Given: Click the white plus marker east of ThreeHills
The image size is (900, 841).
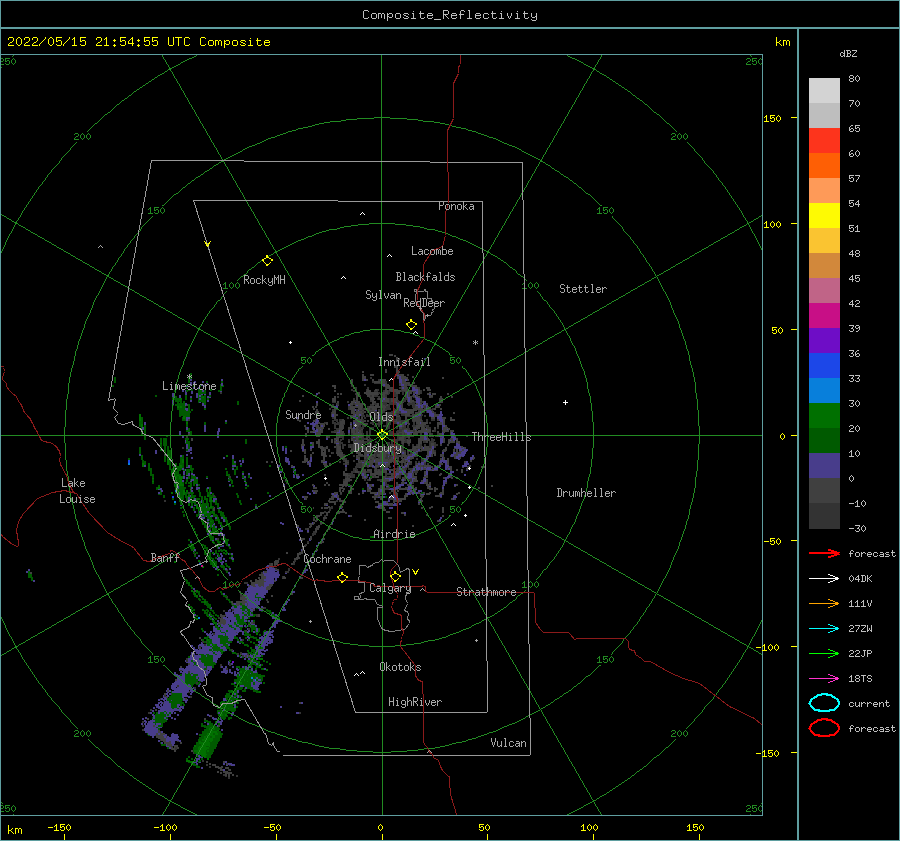Looking at the screenshot, I should click(565, 402).
